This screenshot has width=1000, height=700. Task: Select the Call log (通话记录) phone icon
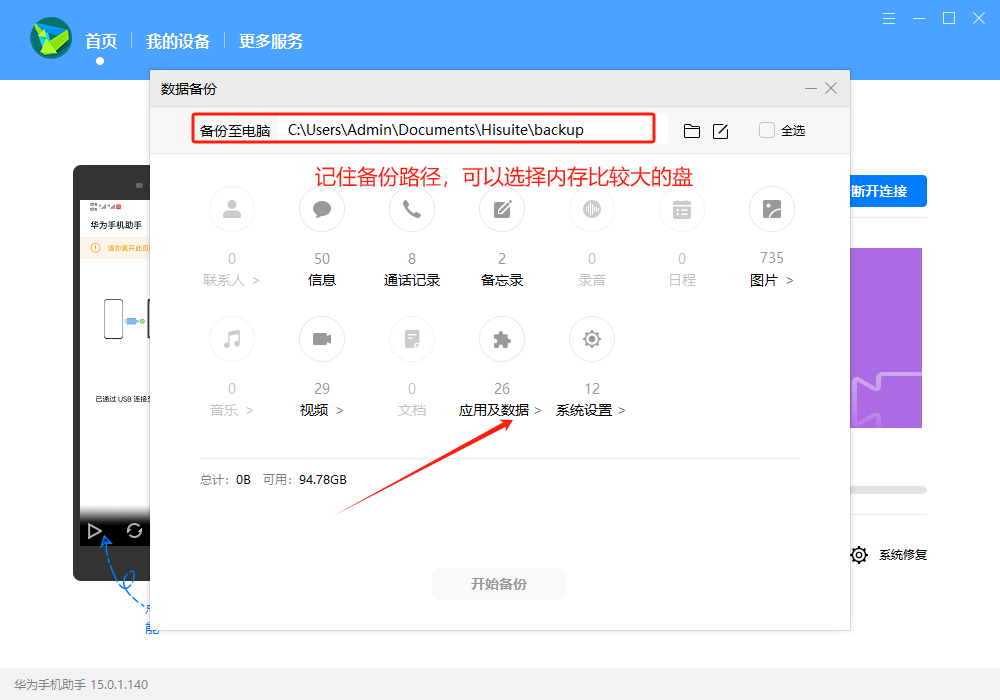coord(411,209)
